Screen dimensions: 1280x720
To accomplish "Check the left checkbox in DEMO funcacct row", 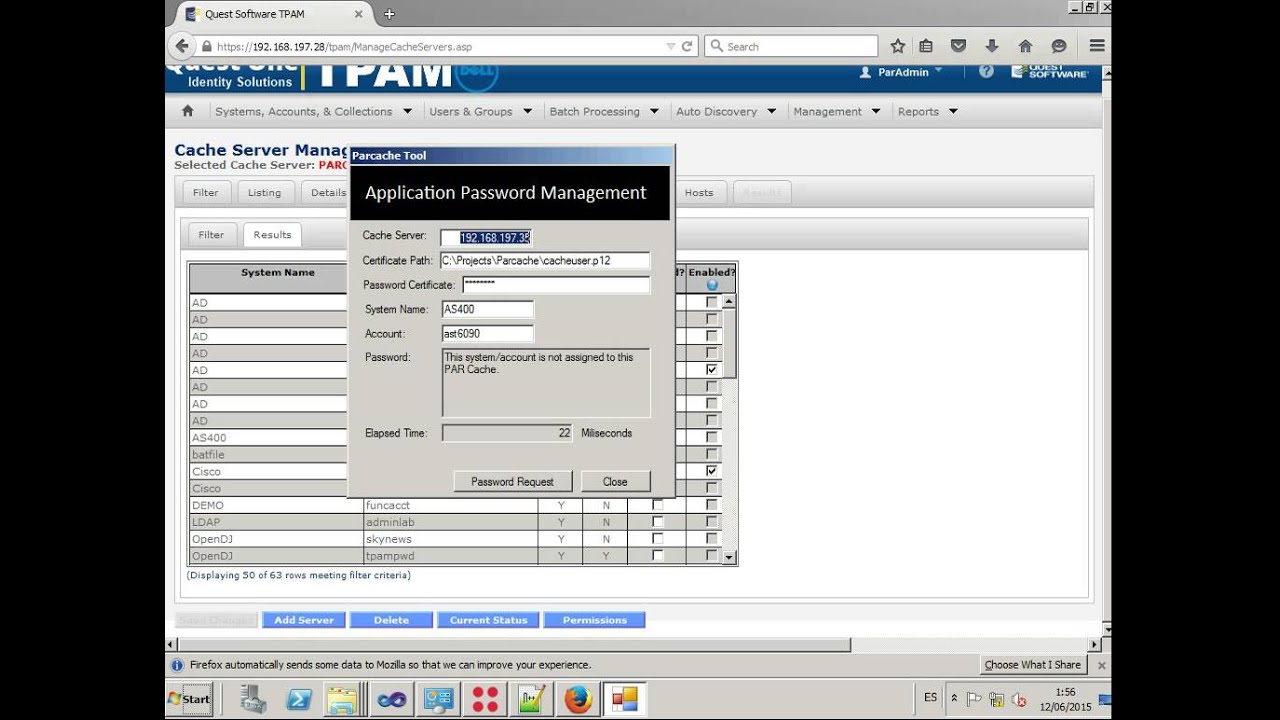I will [x=657, y=505].
